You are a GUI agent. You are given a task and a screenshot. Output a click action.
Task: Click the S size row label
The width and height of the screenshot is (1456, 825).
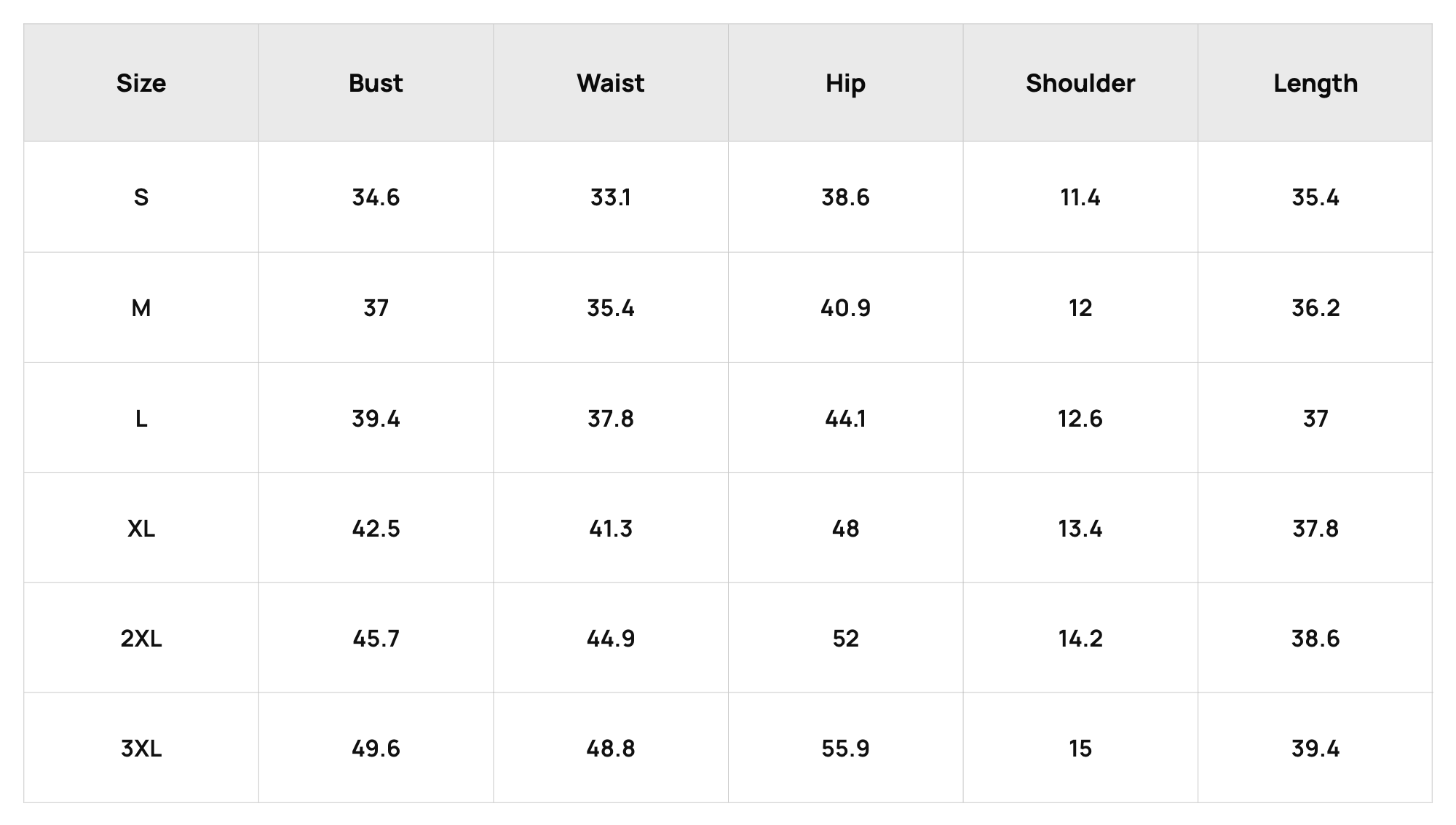141,197
